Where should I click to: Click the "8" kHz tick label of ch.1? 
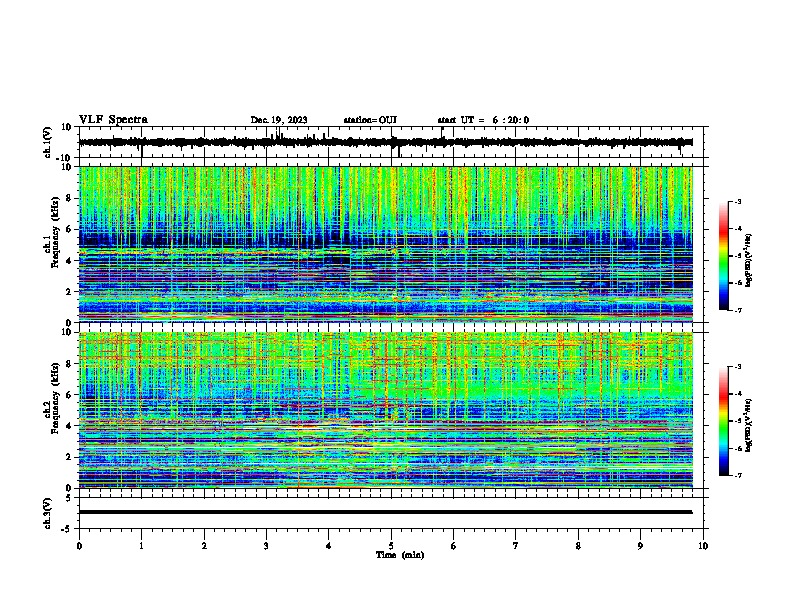(69, 198)
